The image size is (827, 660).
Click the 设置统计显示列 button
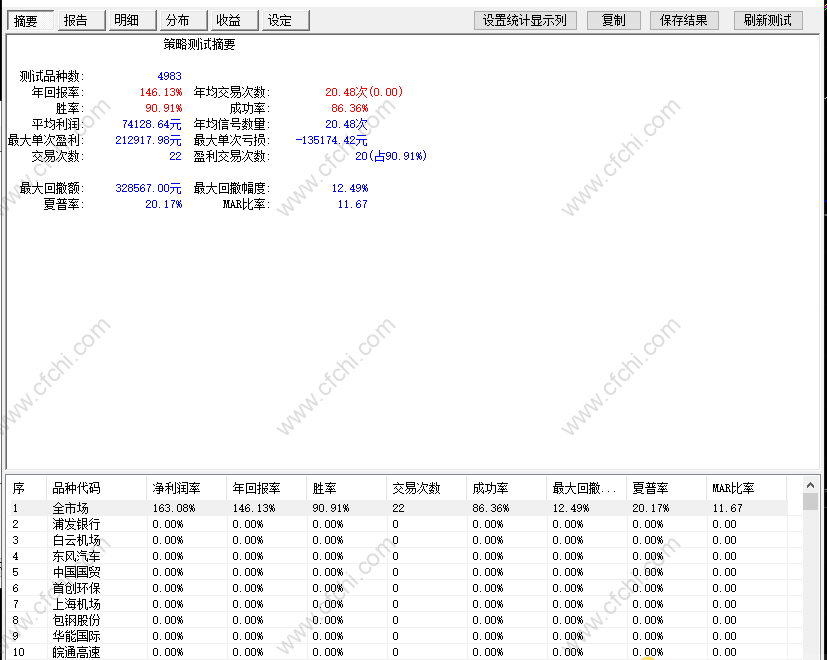[x=525, y=21]
